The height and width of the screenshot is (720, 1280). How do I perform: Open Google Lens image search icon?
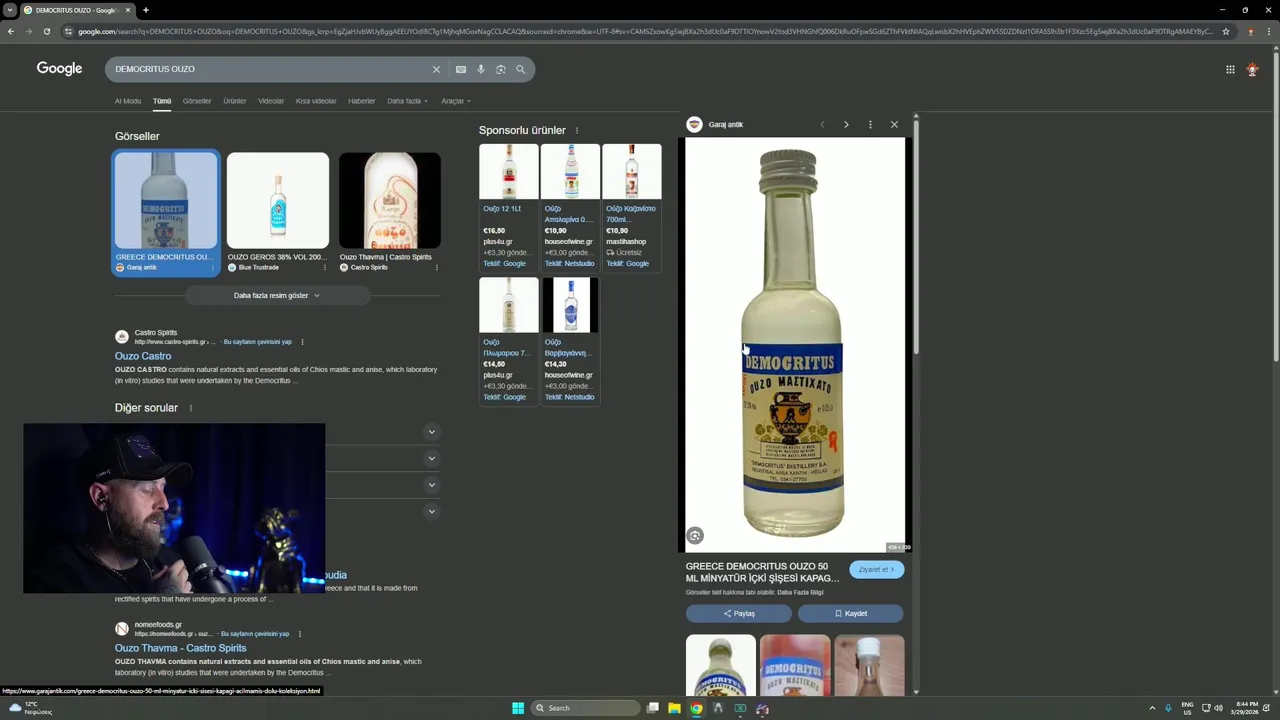[x=500, y=69]
